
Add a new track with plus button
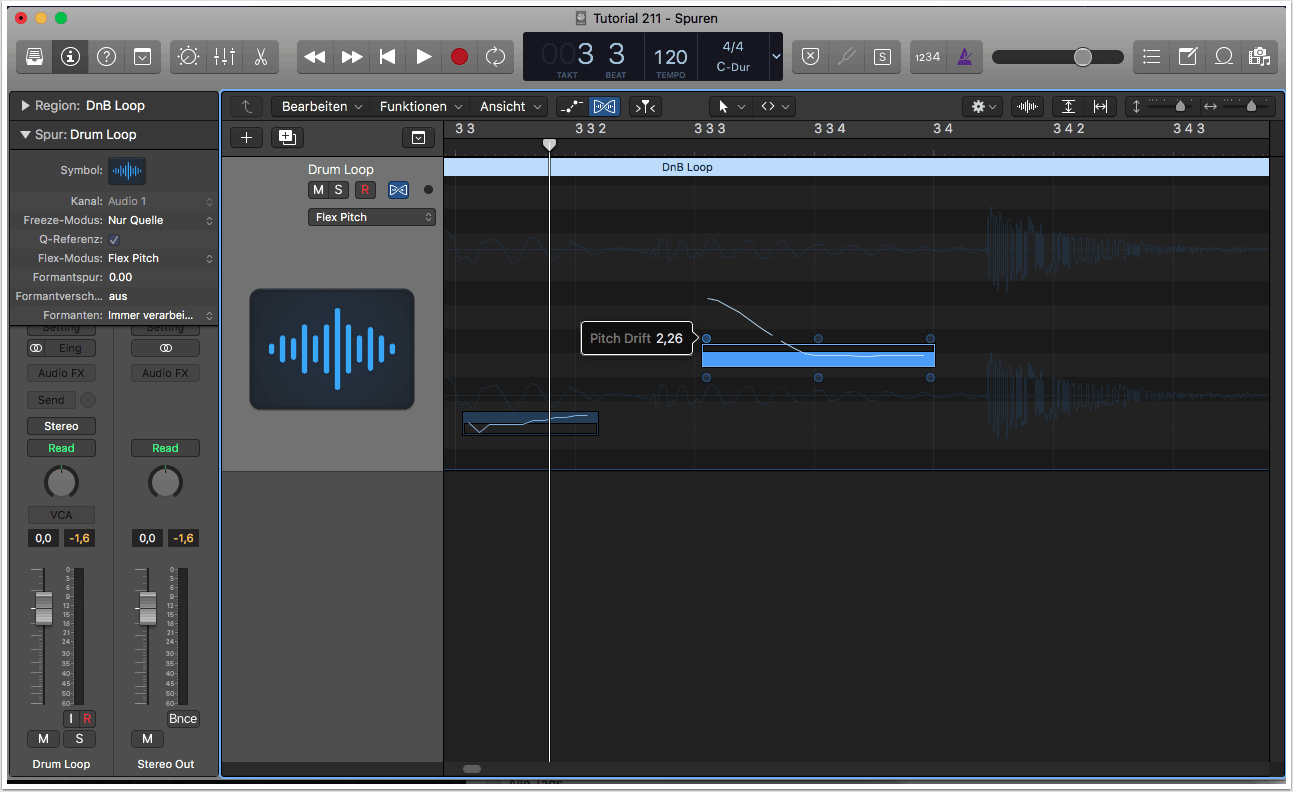click(246, 138)
